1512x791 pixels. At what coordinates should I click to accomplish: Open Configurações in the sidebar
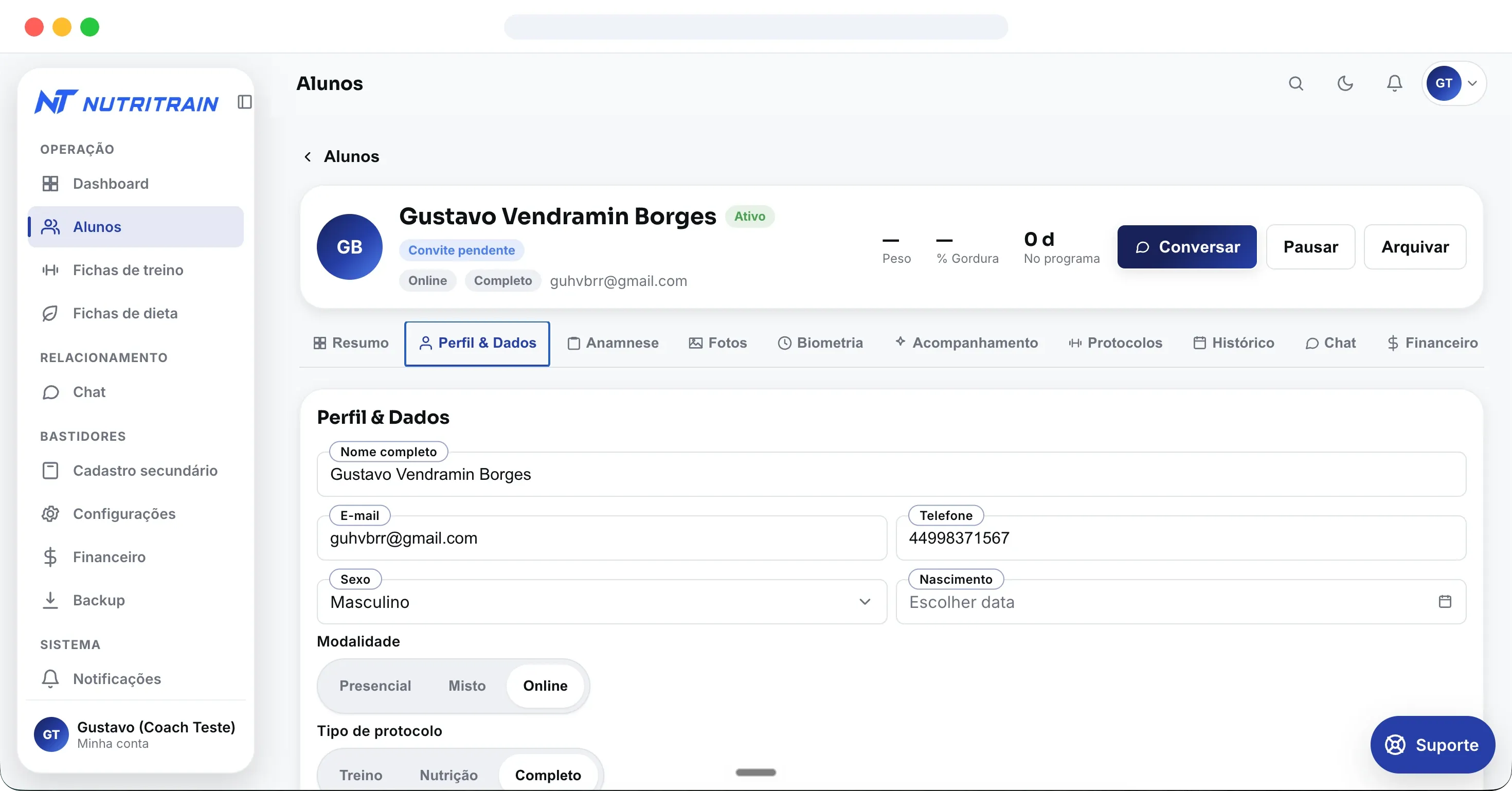coord(136,513)
